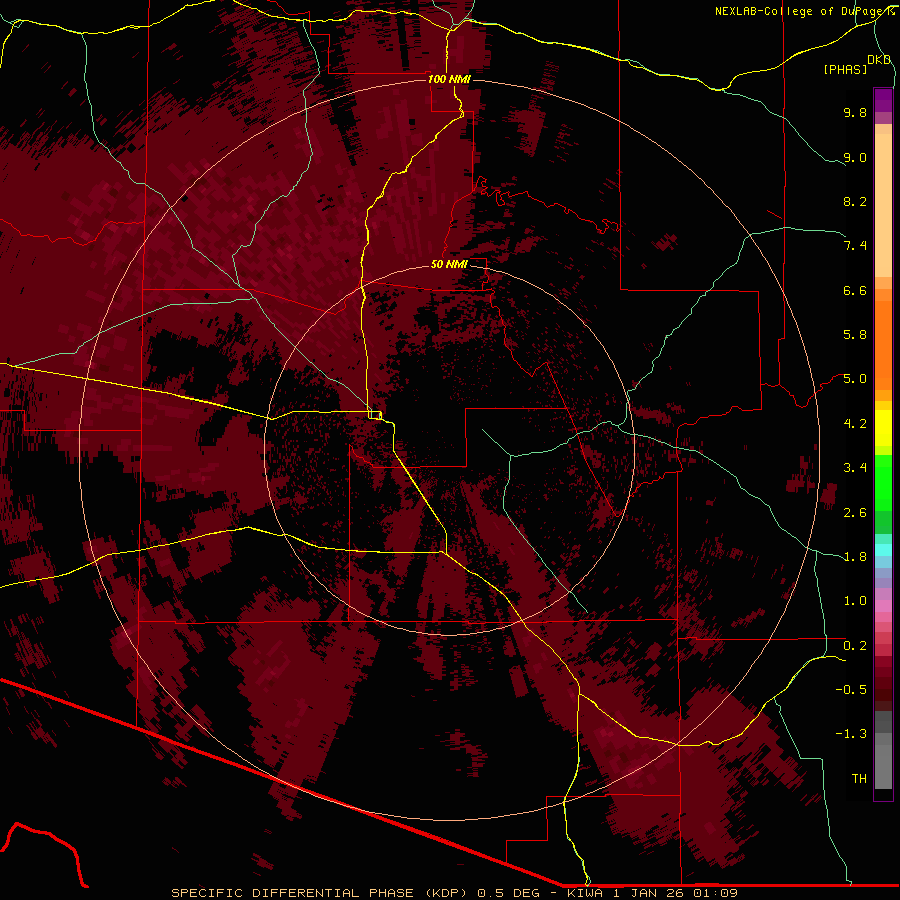This screenshot has height=900, width=900.
Task: Click the '[PHAS]' legend label
Action: (845, 69)
